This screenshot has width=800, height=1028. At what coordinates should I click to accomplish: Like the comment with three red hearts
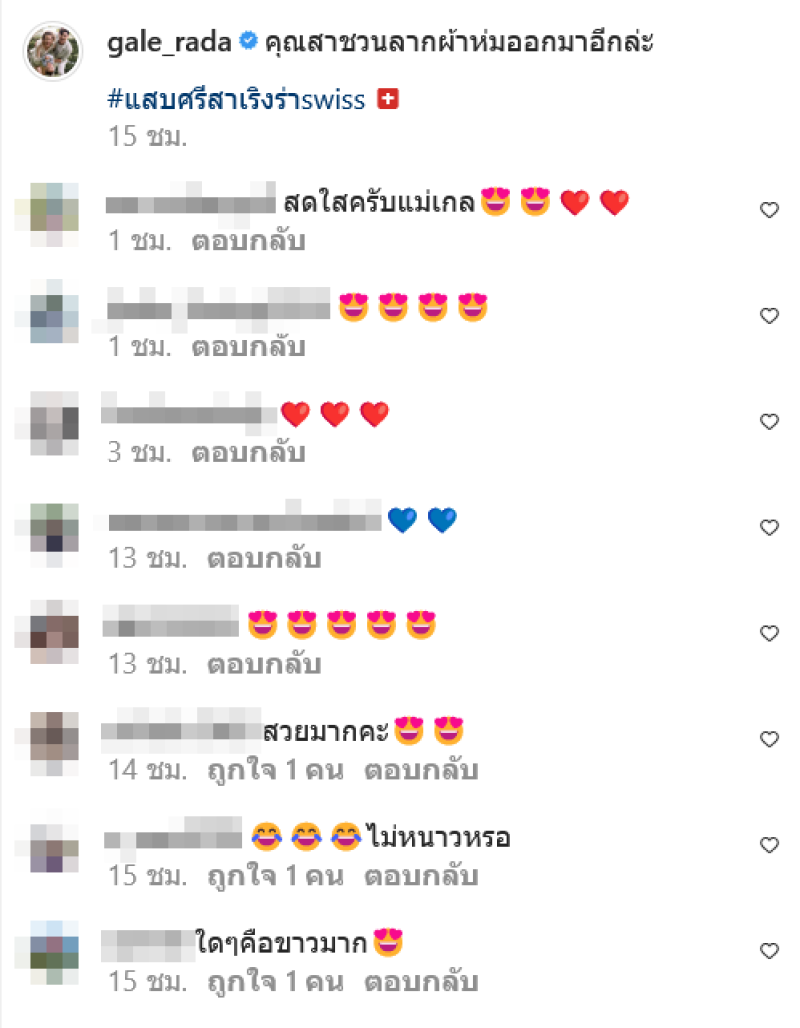769,422
